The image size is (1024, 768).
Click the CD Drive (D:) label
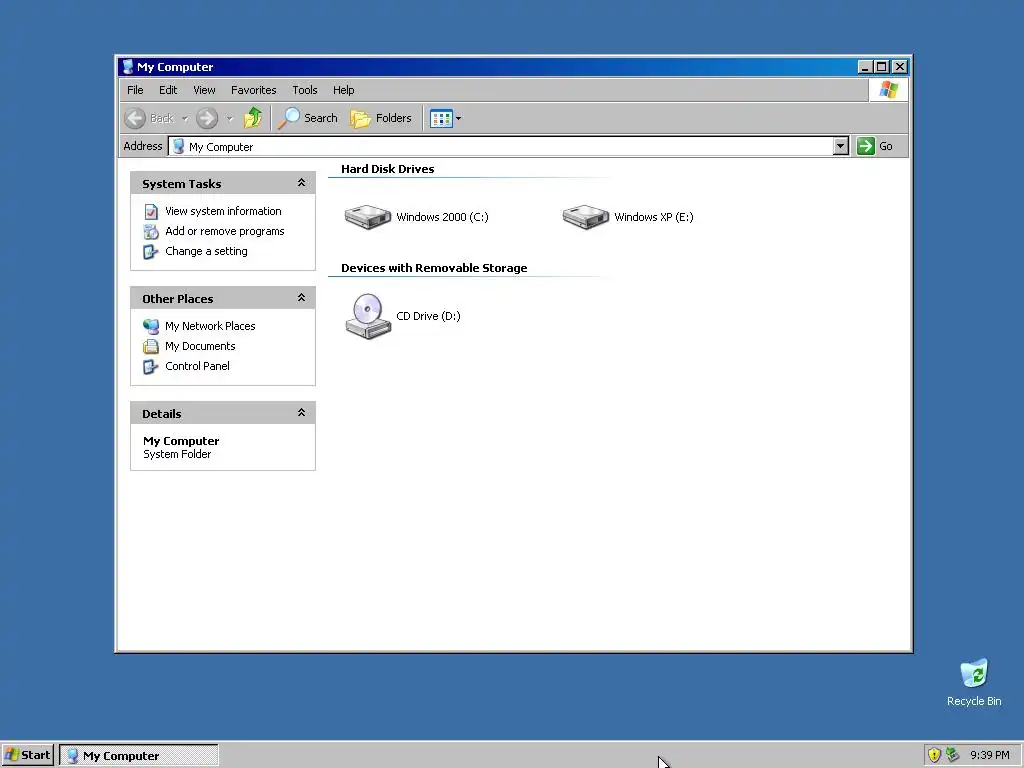tap(428, 316)
